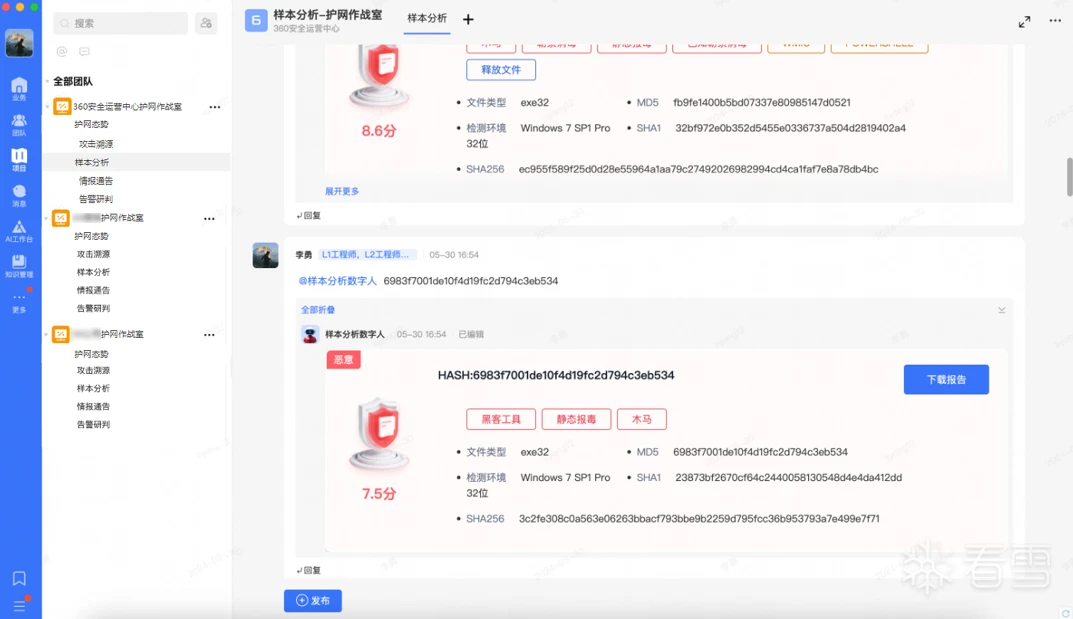Open 消息 messages in sidebar

19,195
